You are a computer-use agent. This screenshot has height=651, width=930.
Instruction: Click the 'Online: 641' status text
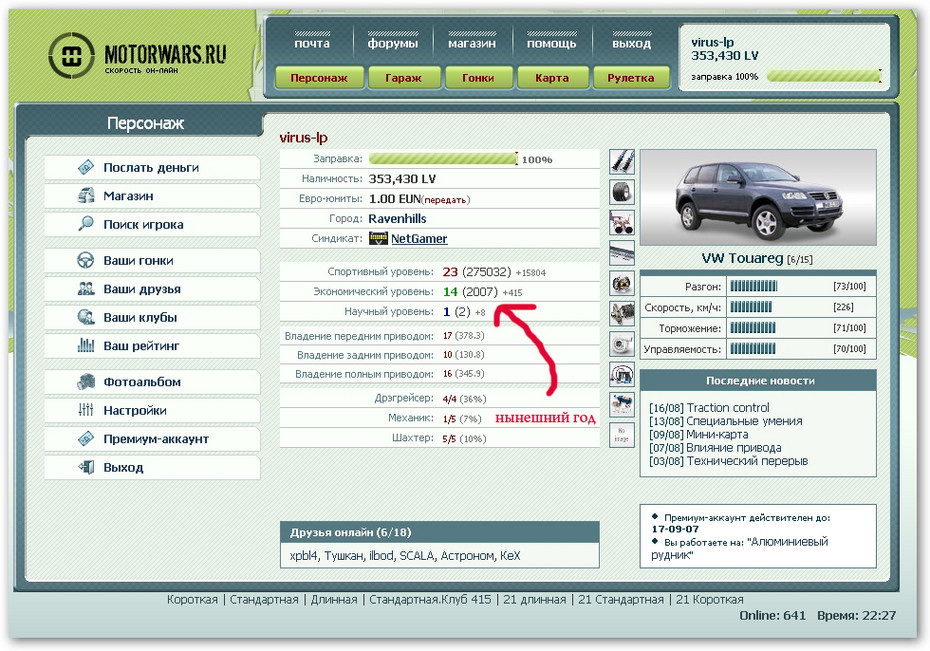[772, 615]
